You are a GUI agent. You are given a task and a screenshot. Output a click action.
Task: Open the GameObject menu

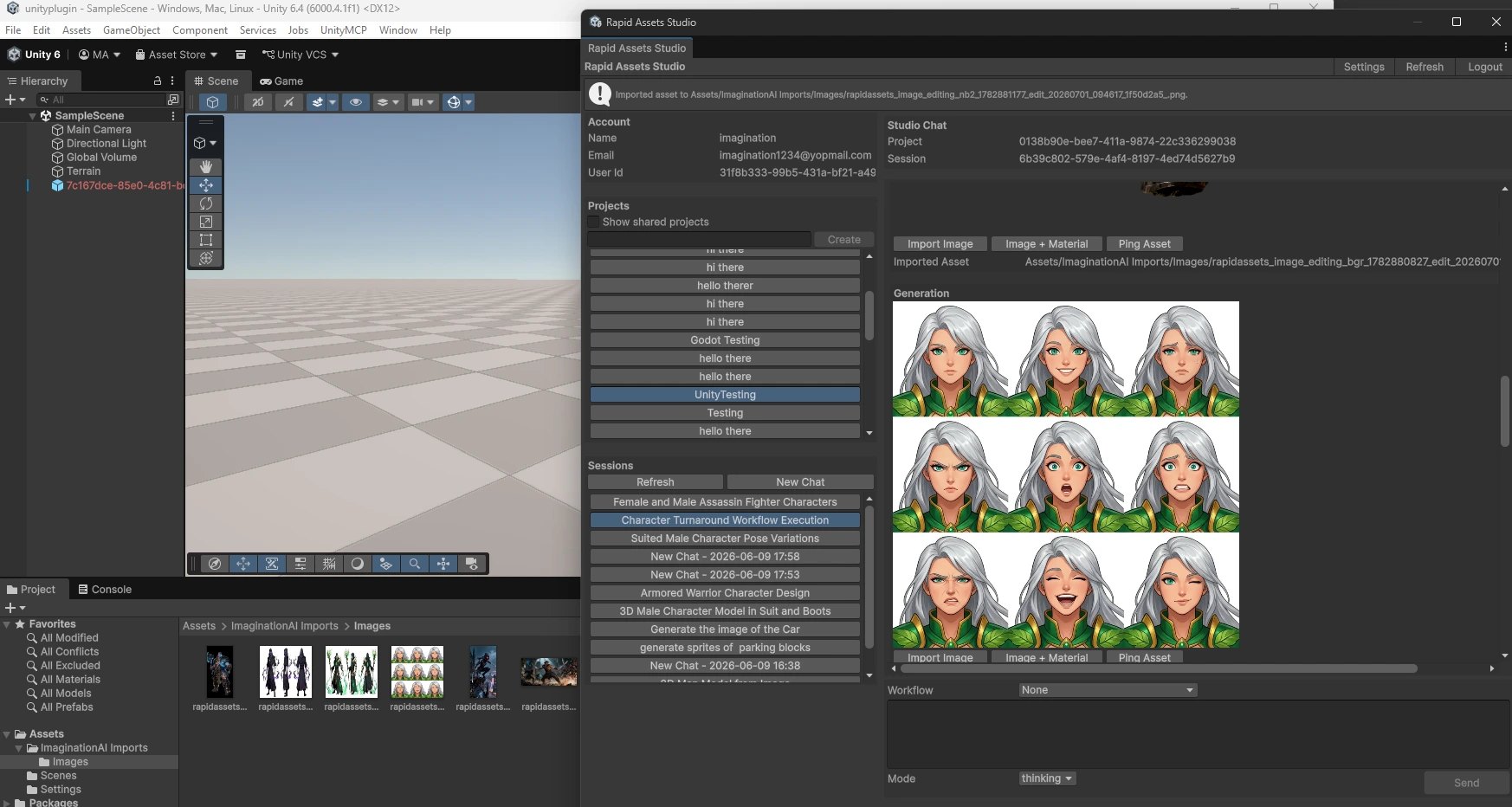[x=132, y=29]
